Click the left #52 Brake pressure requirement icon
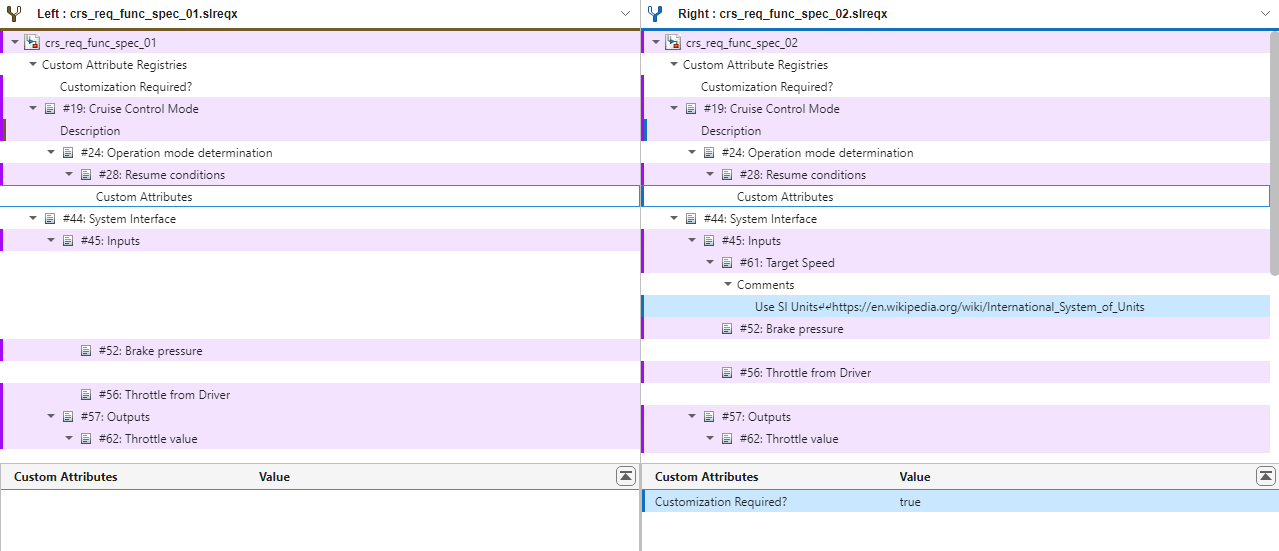The width and height of the screenshot is (1279, 551). 86,351
